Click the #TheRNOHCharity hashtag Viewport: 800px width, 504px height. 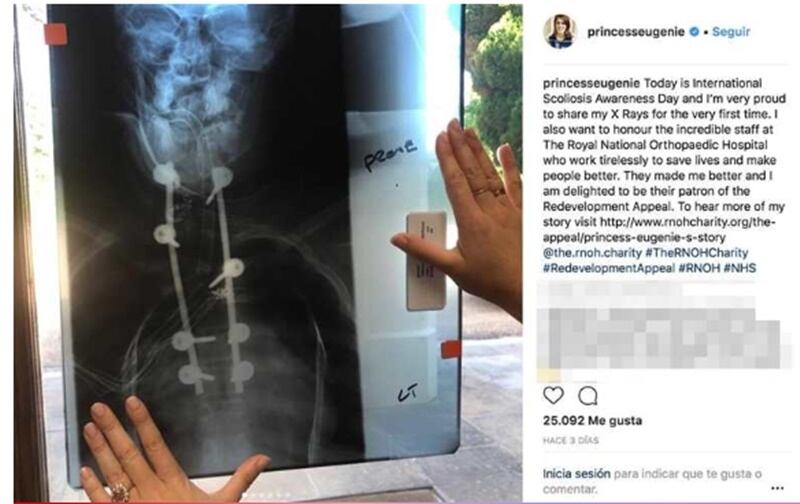(696, 253)
